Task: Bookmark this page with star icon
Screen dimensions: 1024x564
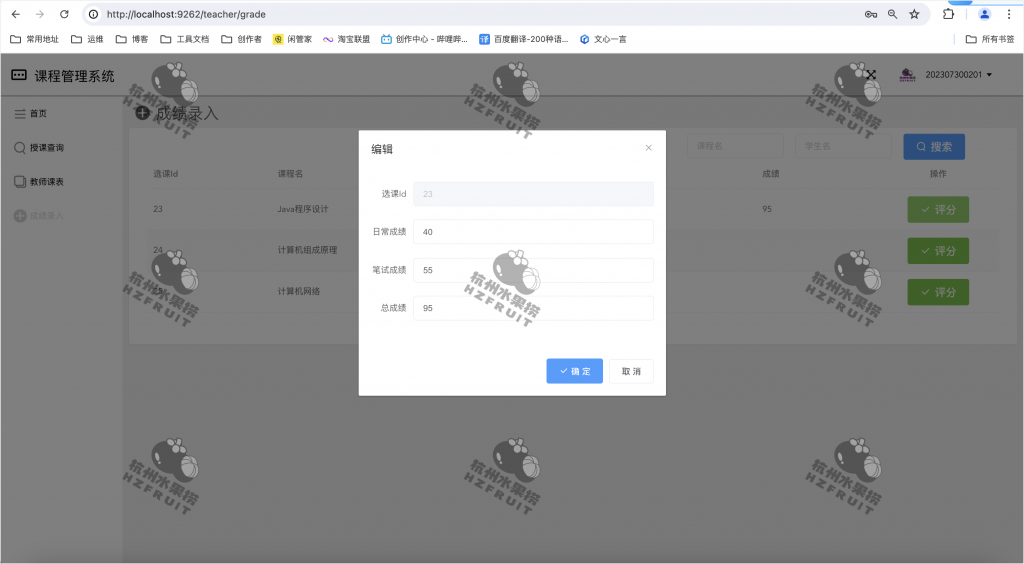Action: pyautogui.click(x=914, y=14)
